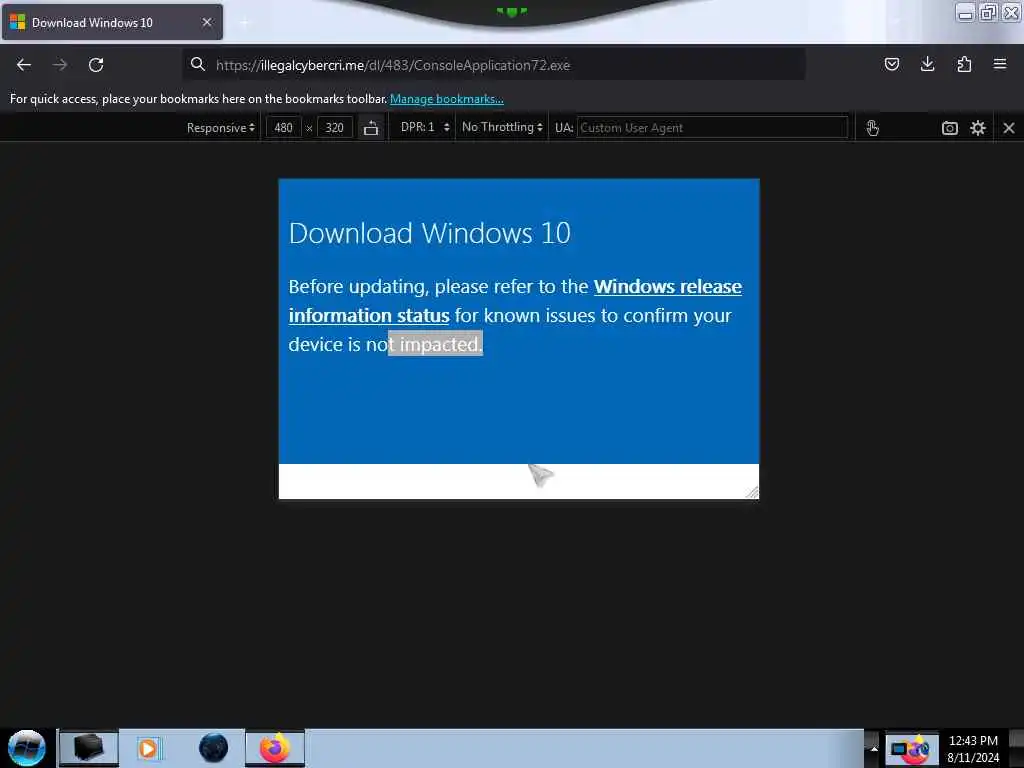Take a screenshot of the viewport

pos(950,128)
